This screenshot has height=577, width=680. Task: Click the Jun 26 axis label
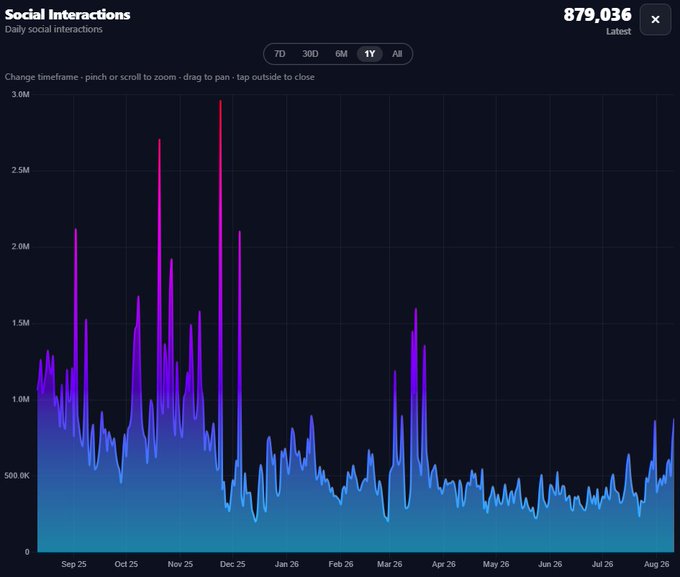click(x=550, y=564)
